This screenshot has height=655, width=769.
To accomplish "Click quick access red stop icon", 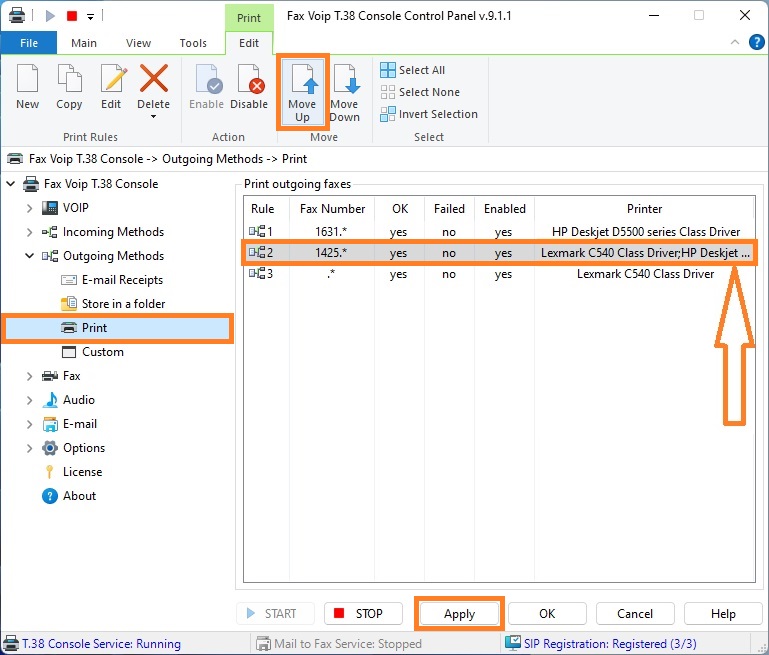I will (72, 16).
